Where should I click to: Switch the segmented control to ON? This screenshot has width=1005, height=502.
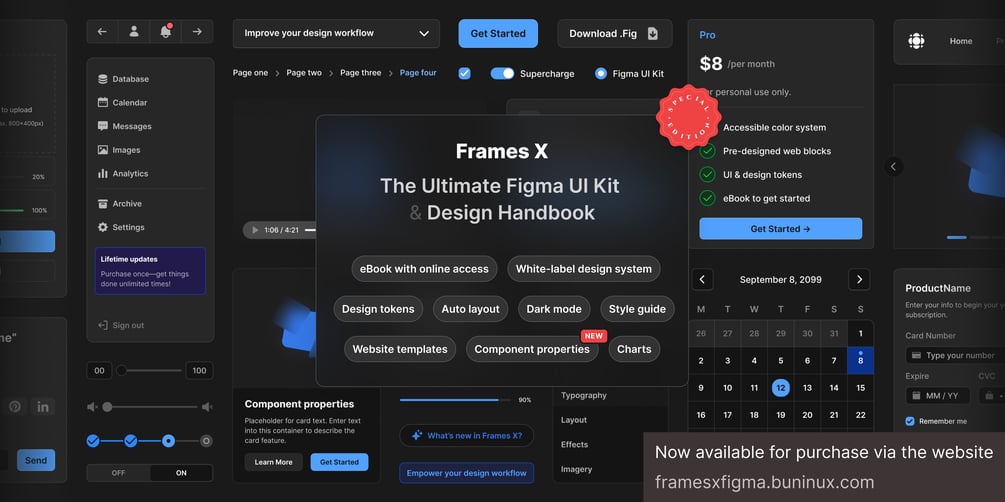[181, 473]
